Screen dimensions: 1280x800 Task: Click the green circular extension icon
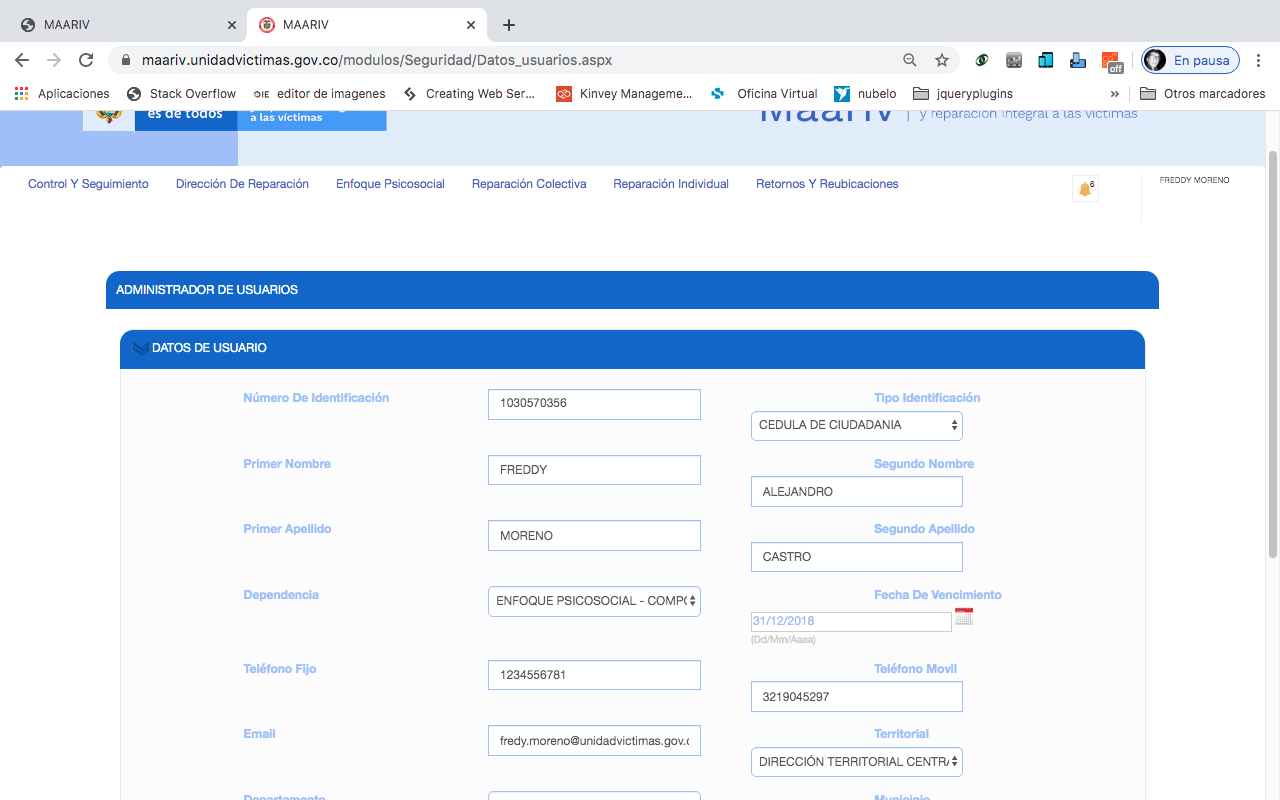982,60
